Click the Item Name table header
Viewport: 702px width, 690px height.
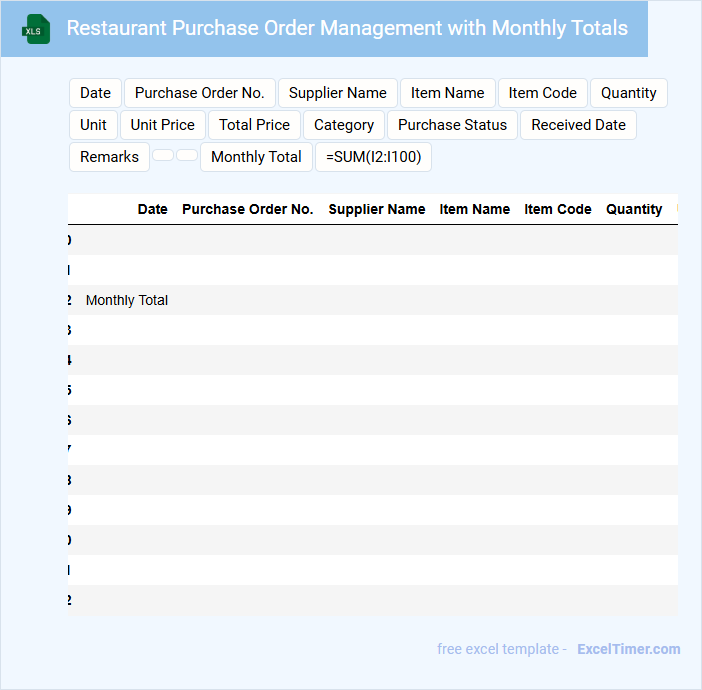(x=475, y=209)
